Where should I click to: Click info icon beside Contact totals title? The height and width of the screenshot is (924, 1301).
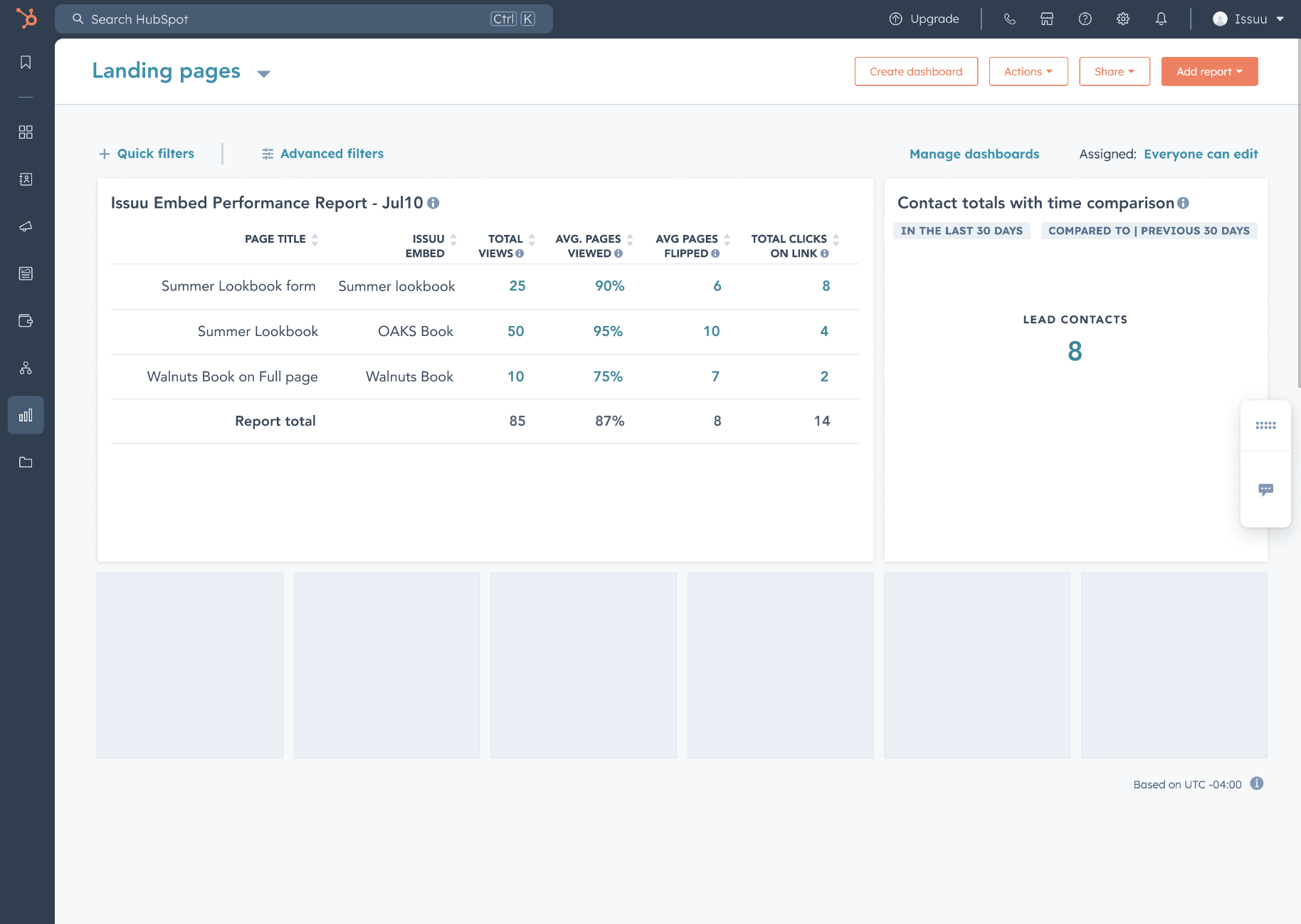[x=1183, y=203]
